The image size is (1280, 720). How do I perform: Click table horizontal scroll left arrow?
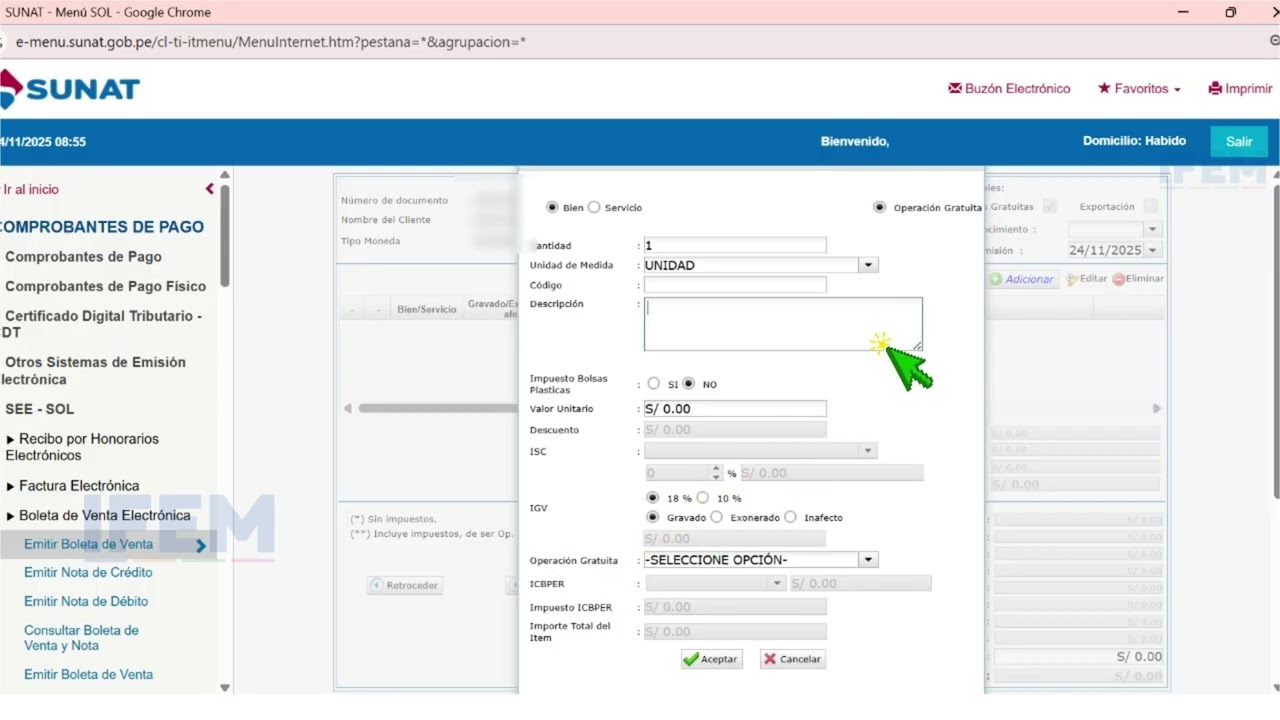pyautogui.click(x=348, y=408)
